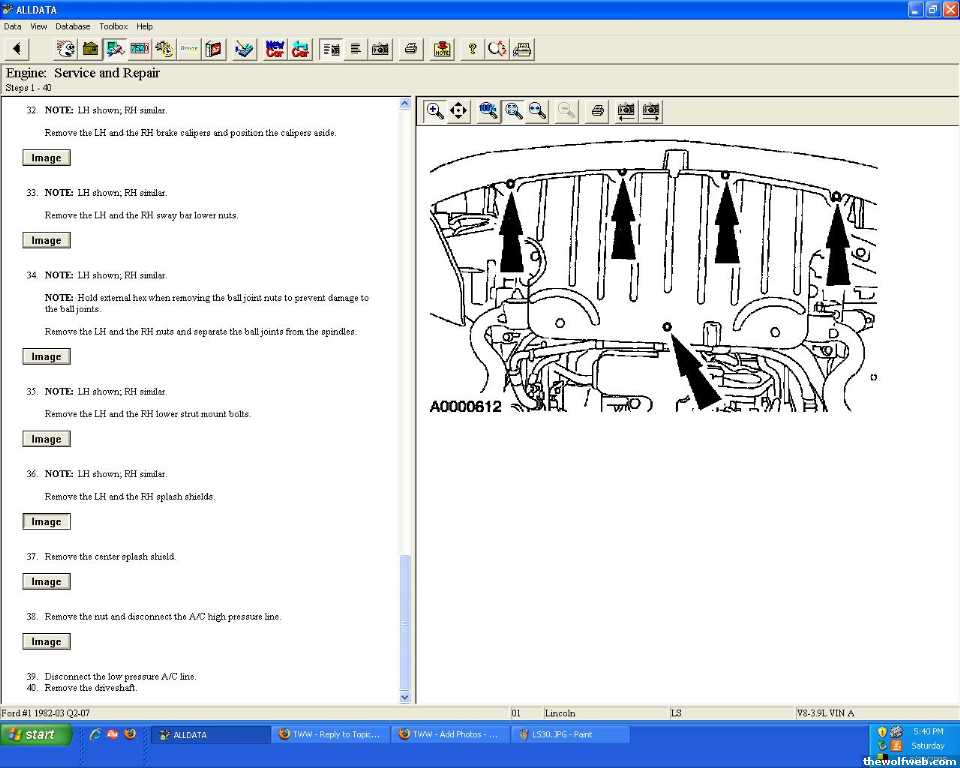Click the Windows Start button
Image resolution: width=960 pixels, height=768 pixels.
(x=36, y=734)
